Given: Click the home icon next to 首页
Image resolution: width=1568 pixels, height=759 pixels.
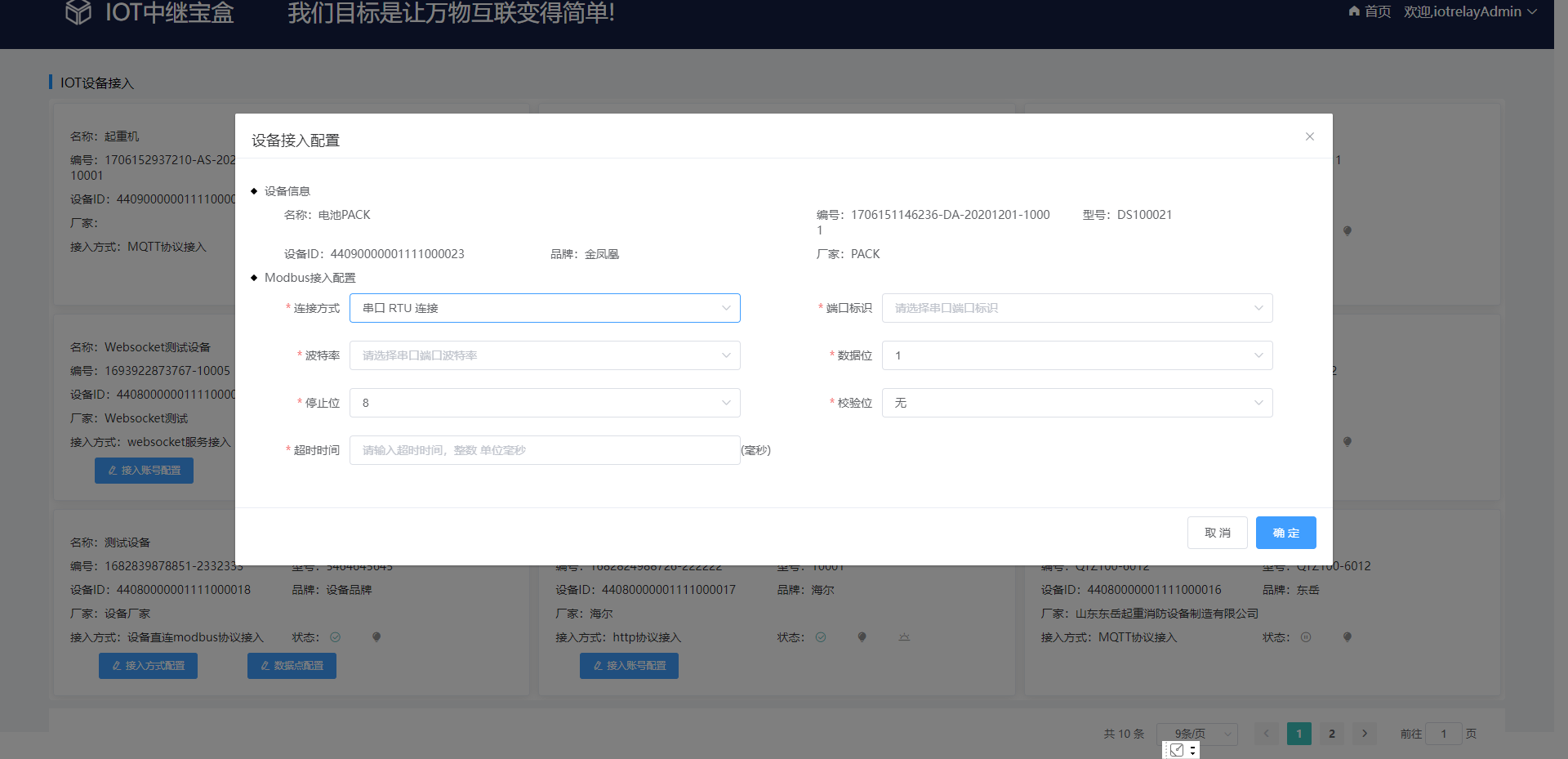Looking at the screenshot, I should [x=1353, y=11].
